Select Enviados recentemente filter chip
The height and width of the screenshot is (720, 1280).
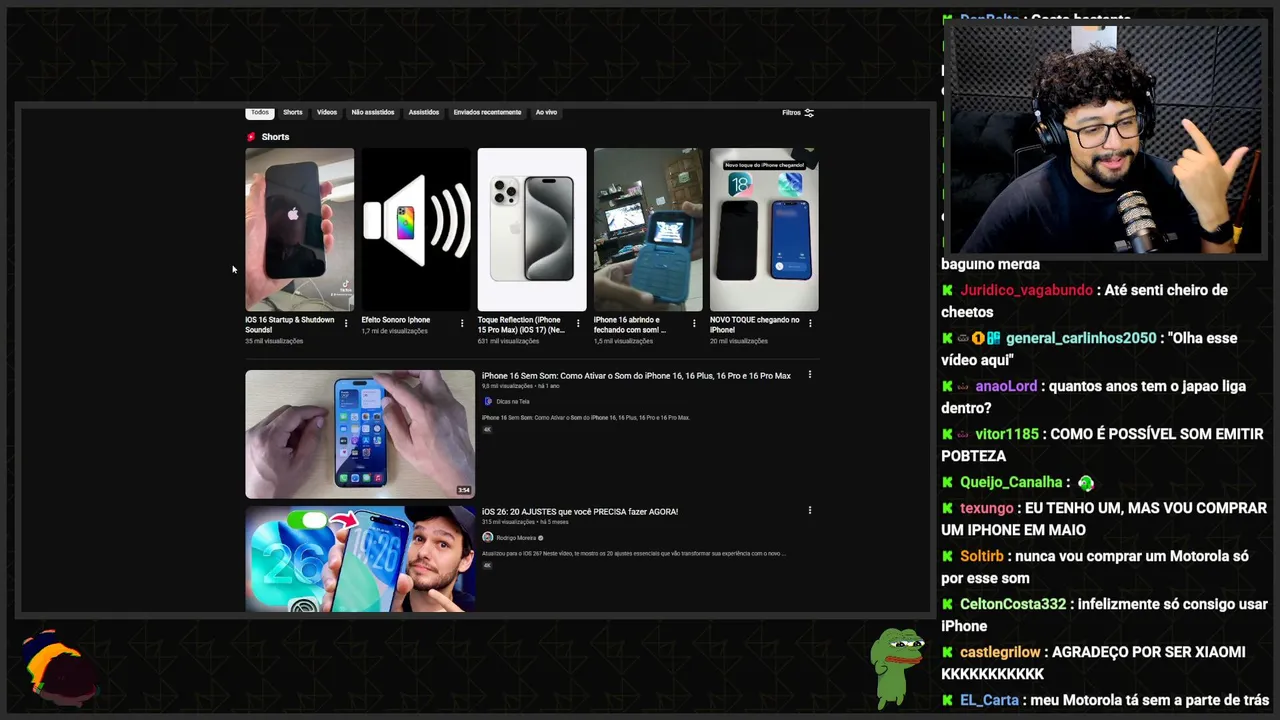pos(487,112)
